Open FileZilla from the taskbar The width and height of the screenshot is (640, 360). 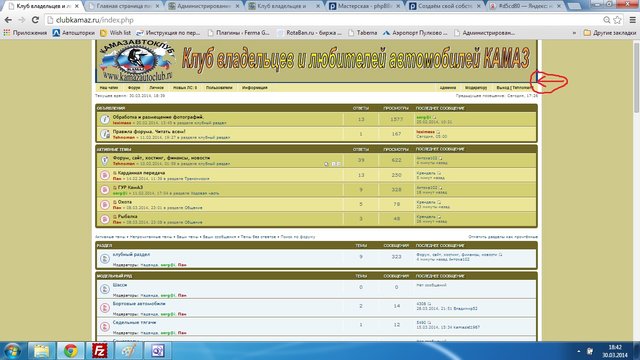(99, 351)
